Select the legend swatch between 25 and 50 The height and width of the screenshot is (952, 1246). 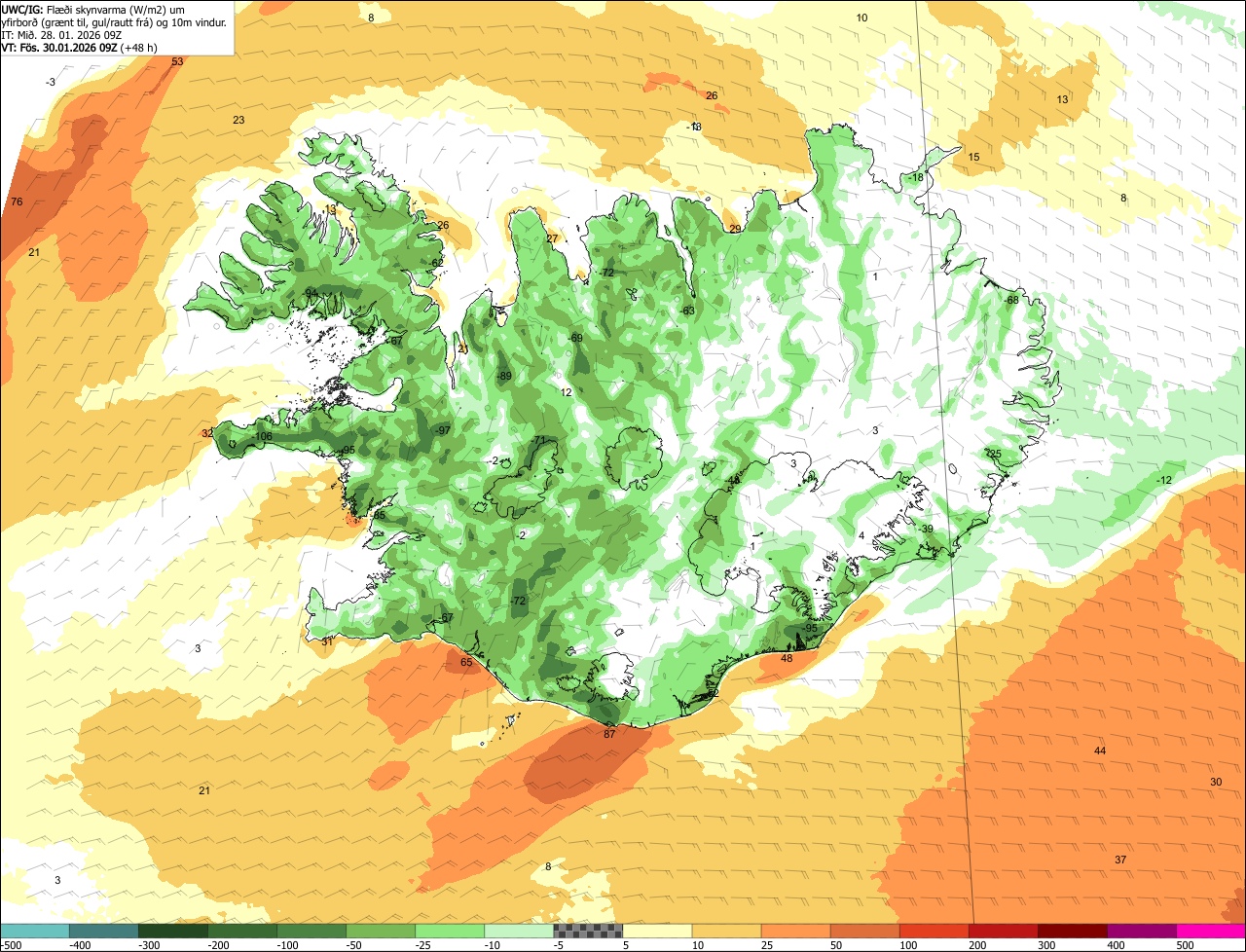(x=795, y=931)
